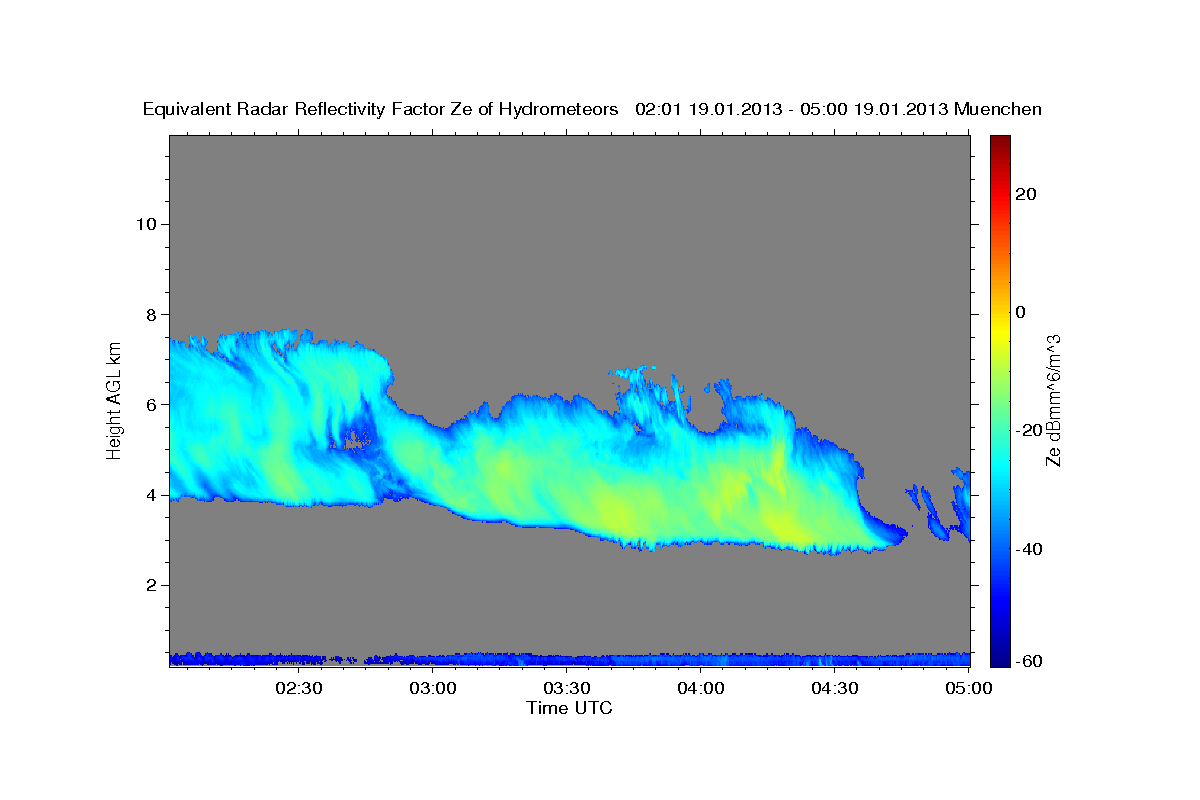Click the dark blue bottom of colorbar
Viewport: 1200px width, 800px height.
coord(1000,655)
